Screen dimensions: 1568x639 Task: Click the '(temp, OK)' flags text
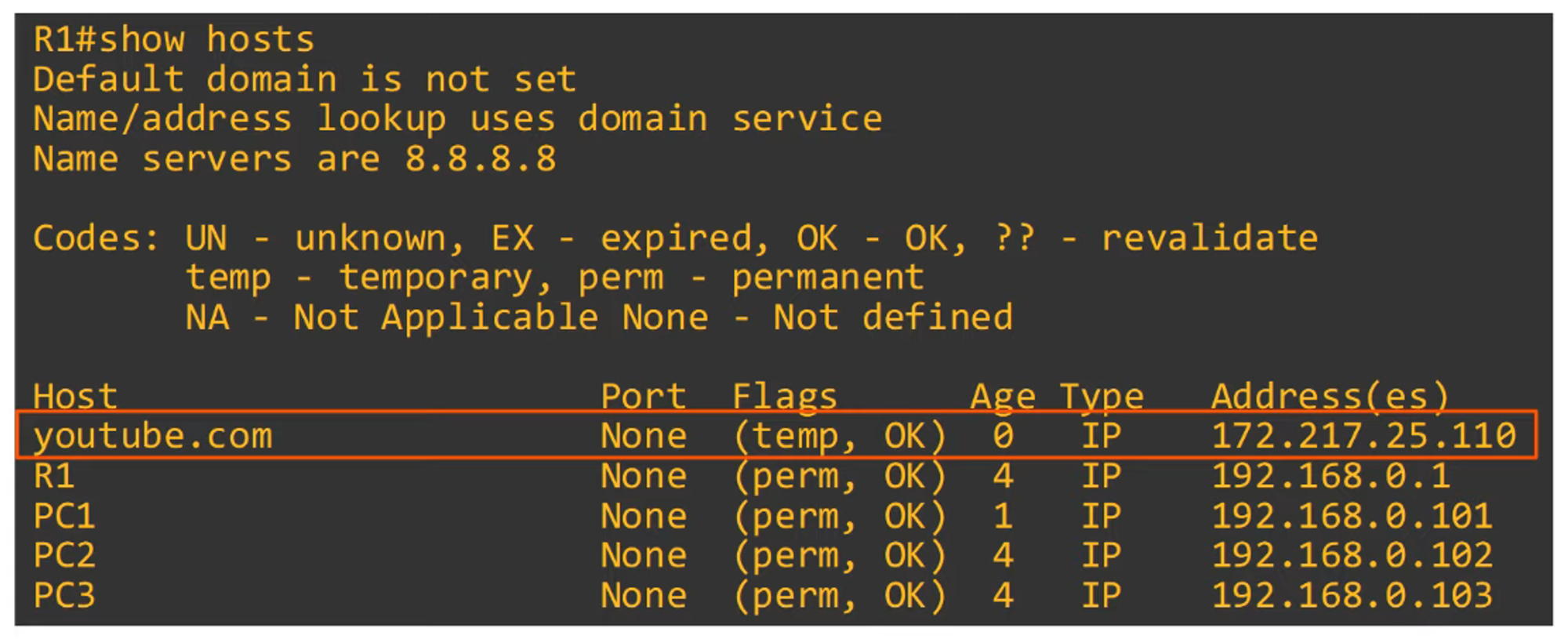coord(839,436)
